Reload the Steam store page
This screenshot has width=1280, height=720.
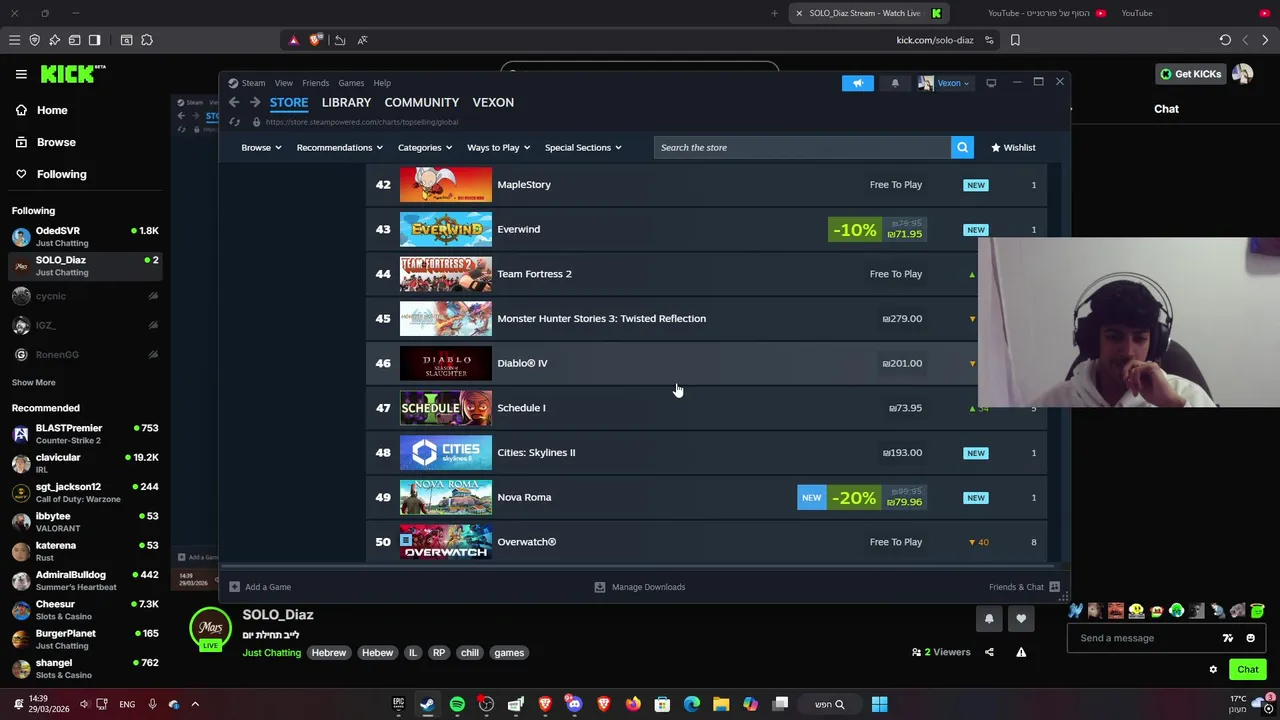pyautogui.click(x=234, y=122)
